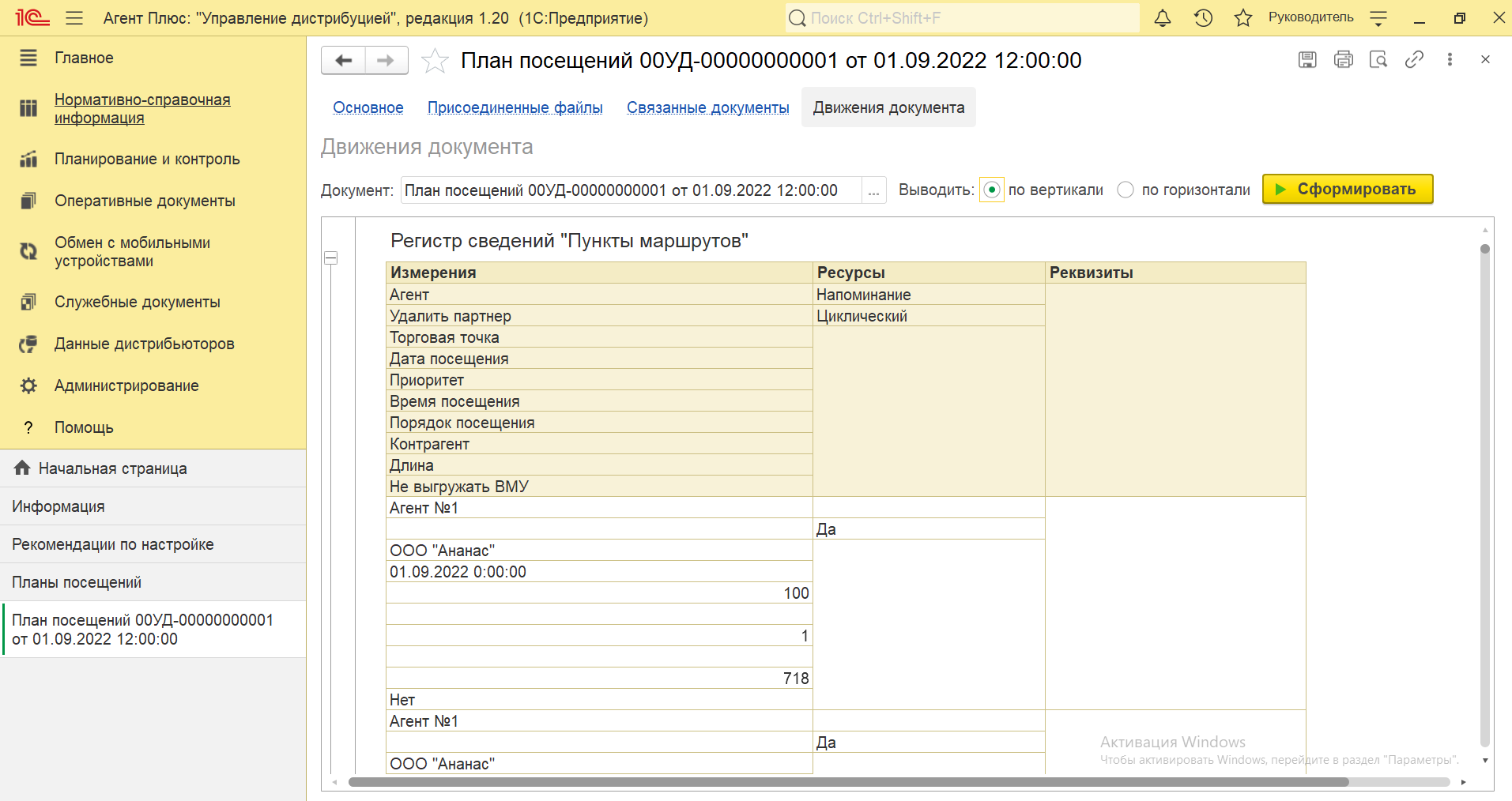Go back with the left arrow button
This screenshot has height=801, width=1512.
pyautogui.click(x=343, y=60)
